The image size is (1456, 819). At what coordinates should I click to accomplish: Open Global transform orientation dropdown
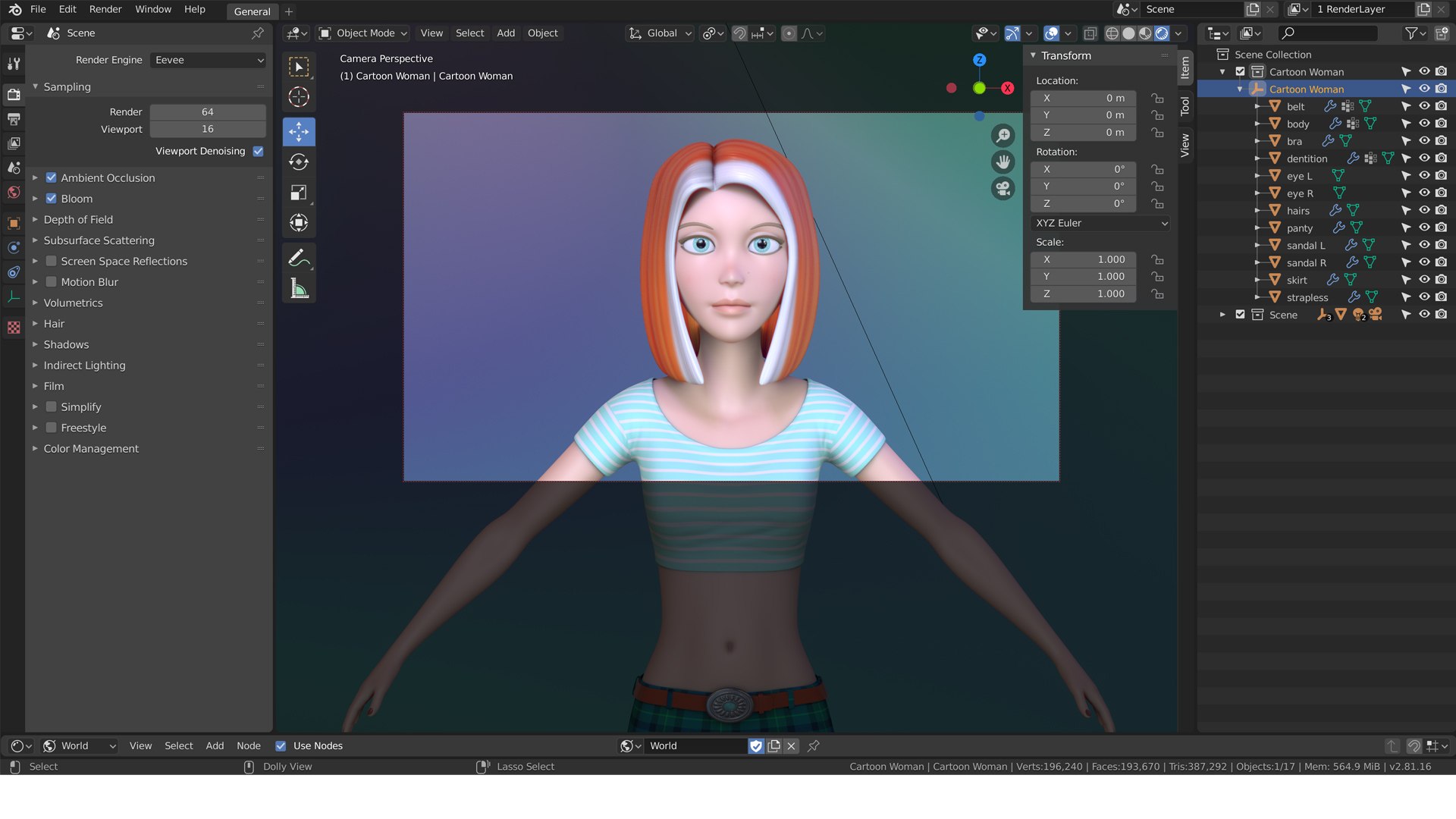660,33
